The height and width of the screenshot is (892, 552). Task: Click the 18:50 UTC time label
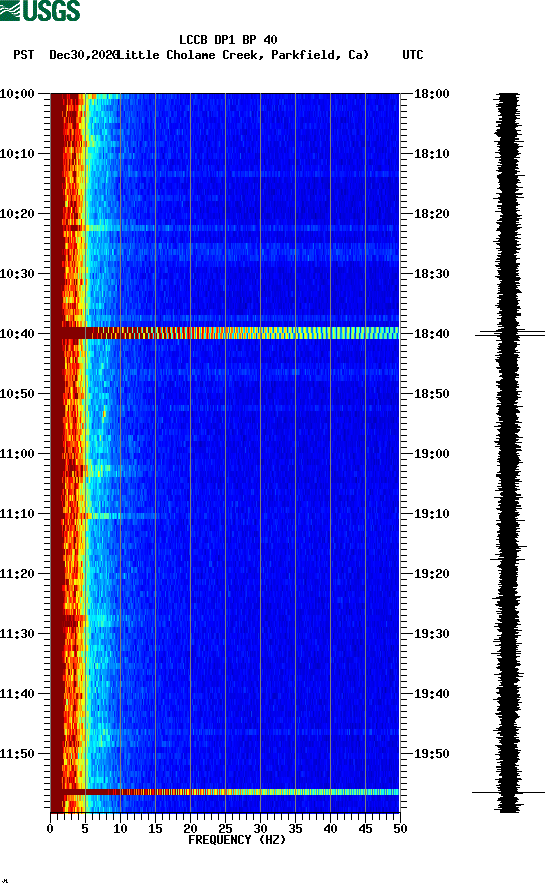pyautogui.click(x=432, y=394)
